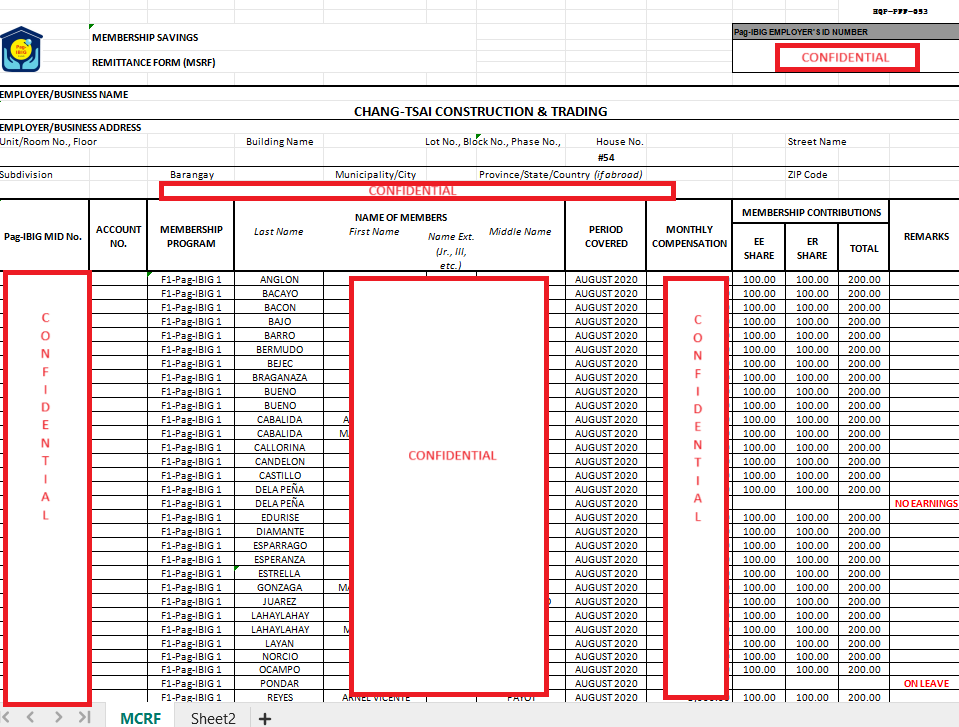Select the MONTHLY COMPENSATION column header
The image size is (959, 727).
tap(689, 236)
